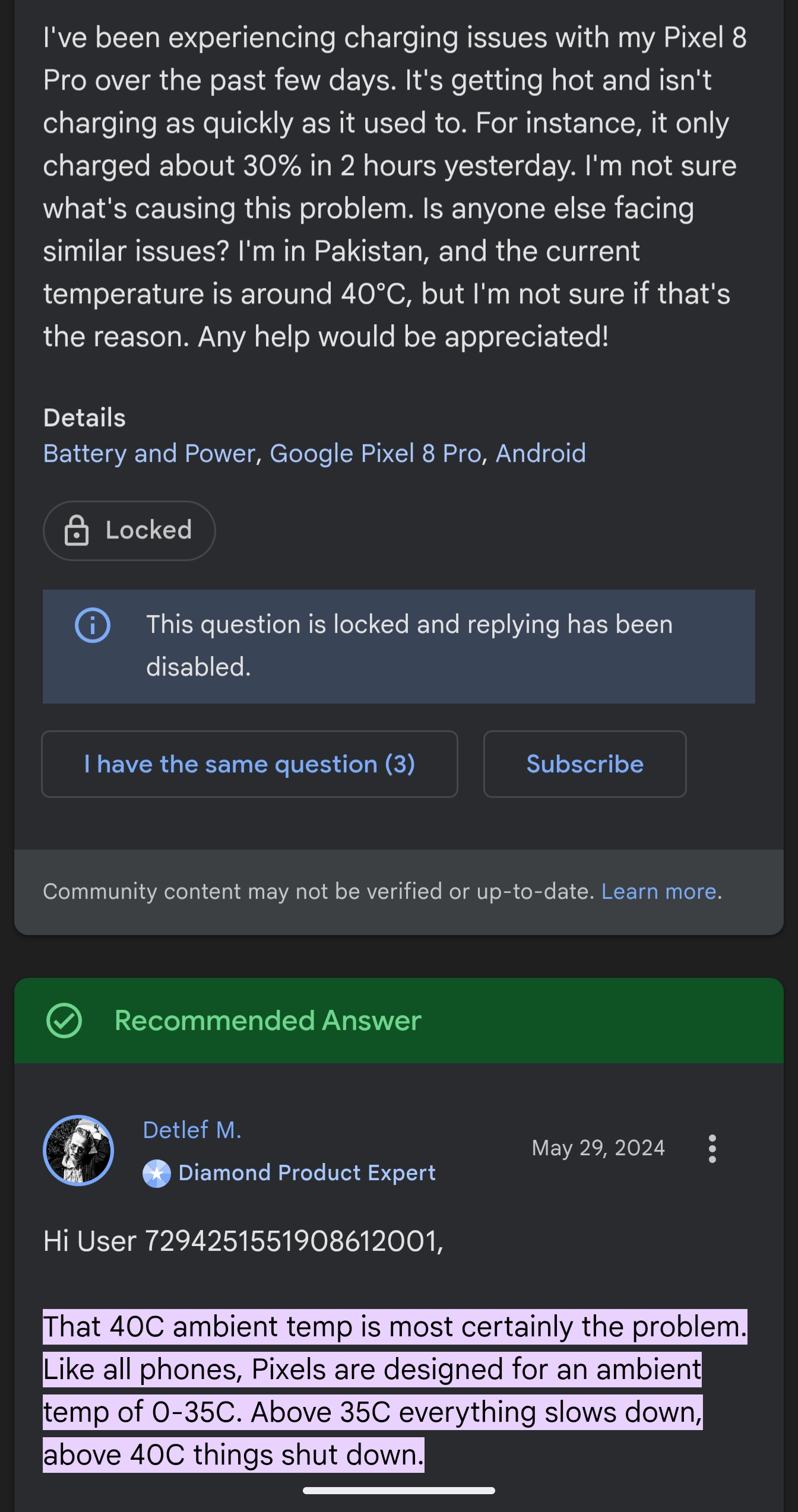Click the May 29, 2024 answer date

coord(598,1148)
